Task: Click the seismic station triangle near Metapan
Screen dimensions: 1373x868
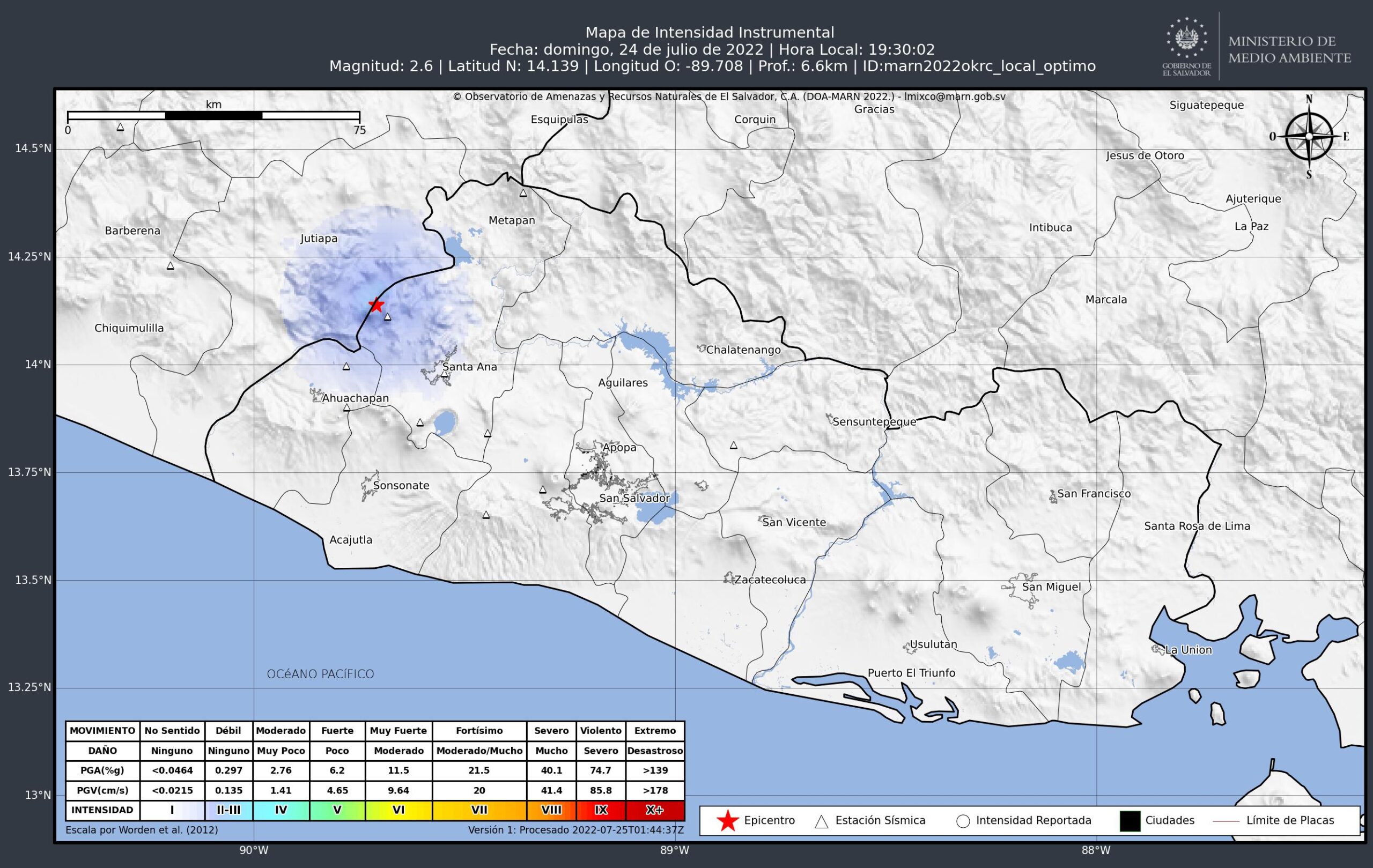Action: (523, 193)
